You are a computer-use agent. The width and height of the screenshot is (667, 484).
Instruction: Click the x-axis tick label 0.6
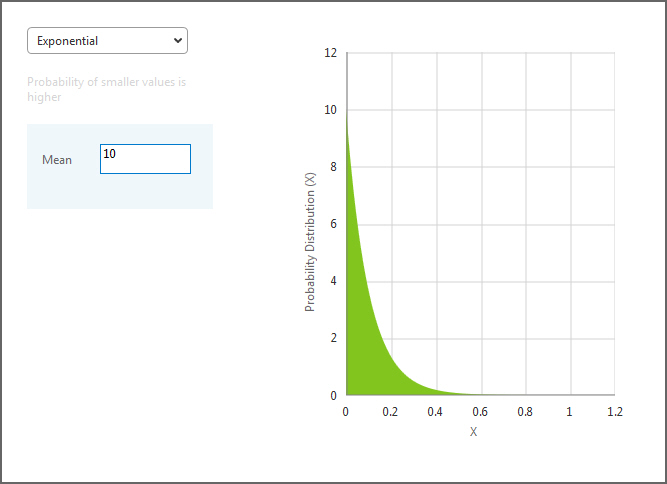tap(480, 412)
